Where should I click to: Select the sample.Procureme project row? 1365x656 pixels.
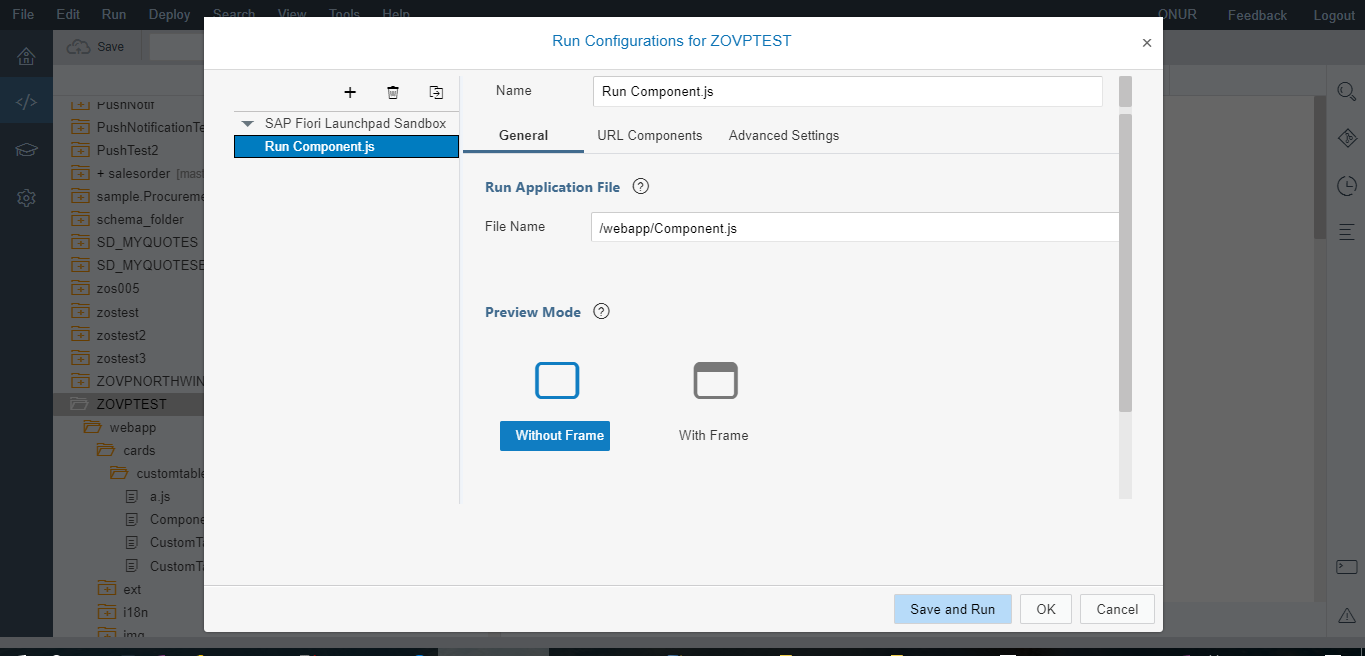pos(129,196)
